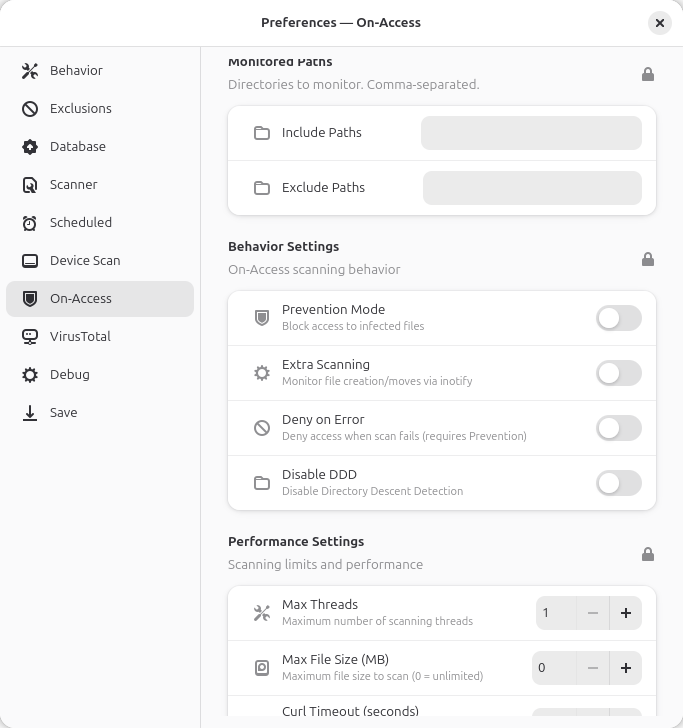The height and width of the screenshot is (728, 683).
Task: Turn on Extra Scanning toggle
Action: [x=618, y=373]
